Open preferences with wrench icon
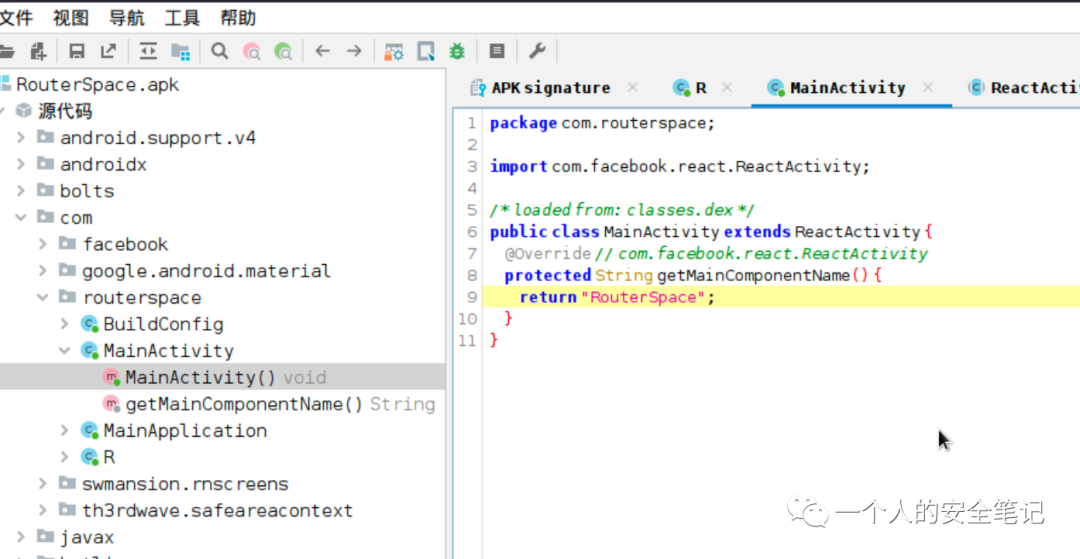This screenshot has height=559, width=1080. point(537,51)
